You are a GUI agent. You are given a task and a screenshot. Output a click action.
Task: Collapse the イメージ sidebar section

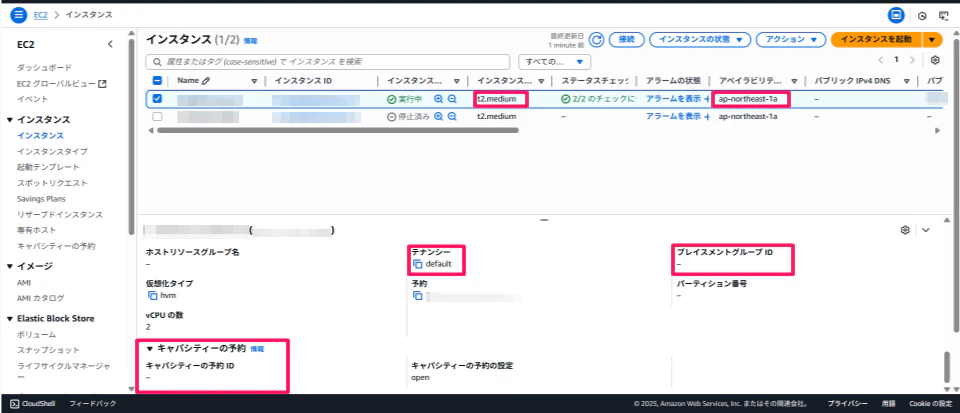(x=10, y=266)
